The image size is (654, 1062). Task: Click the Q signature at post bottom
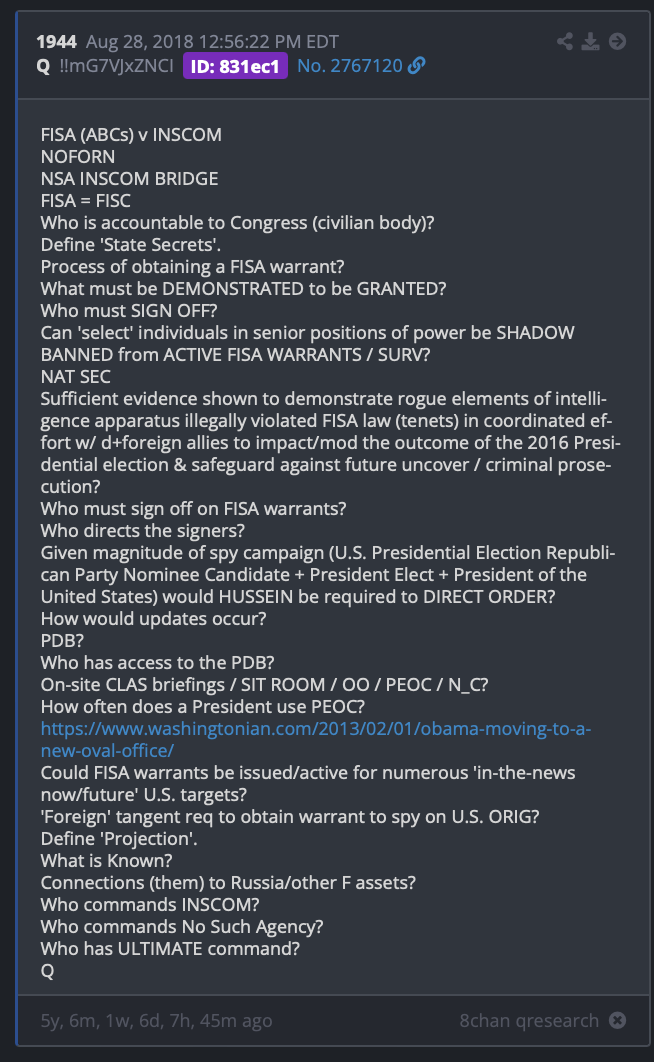[x=47, y=971]
